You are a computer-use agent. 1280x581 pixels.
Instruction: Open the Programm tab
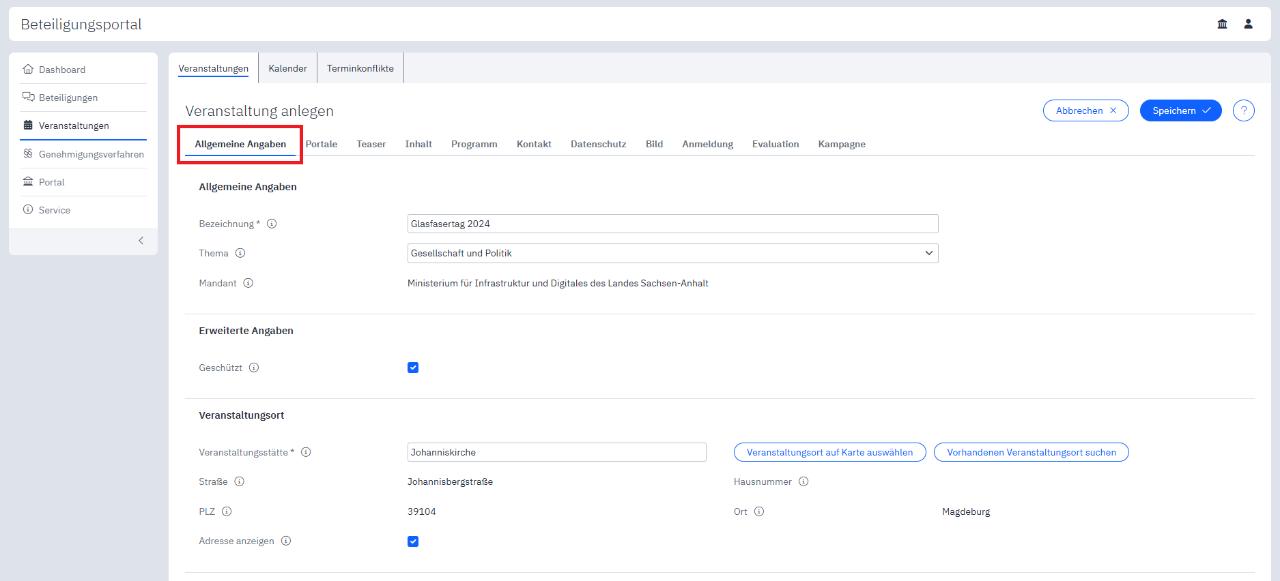point(474,144)
